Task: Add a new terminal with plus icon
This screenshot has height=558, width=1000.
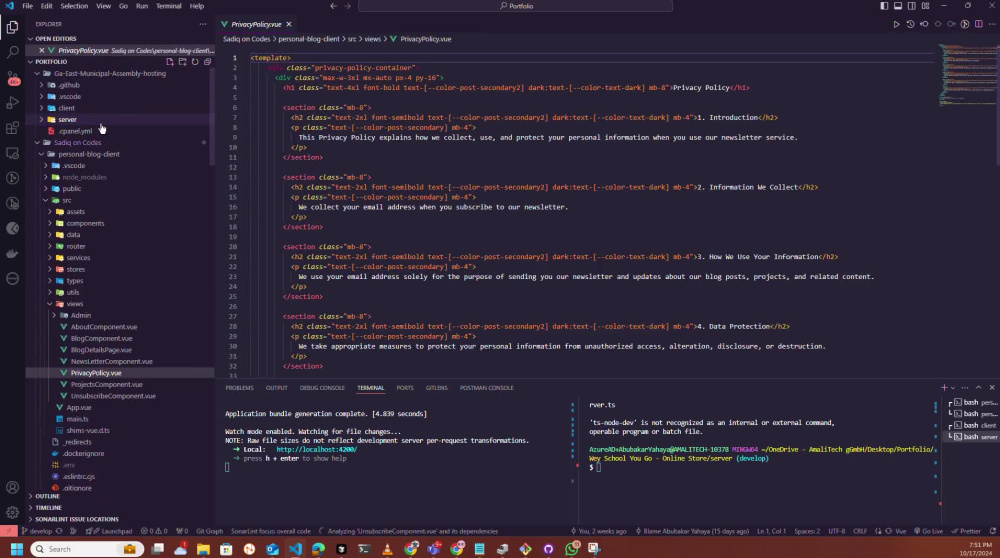Action: (944, 388)
